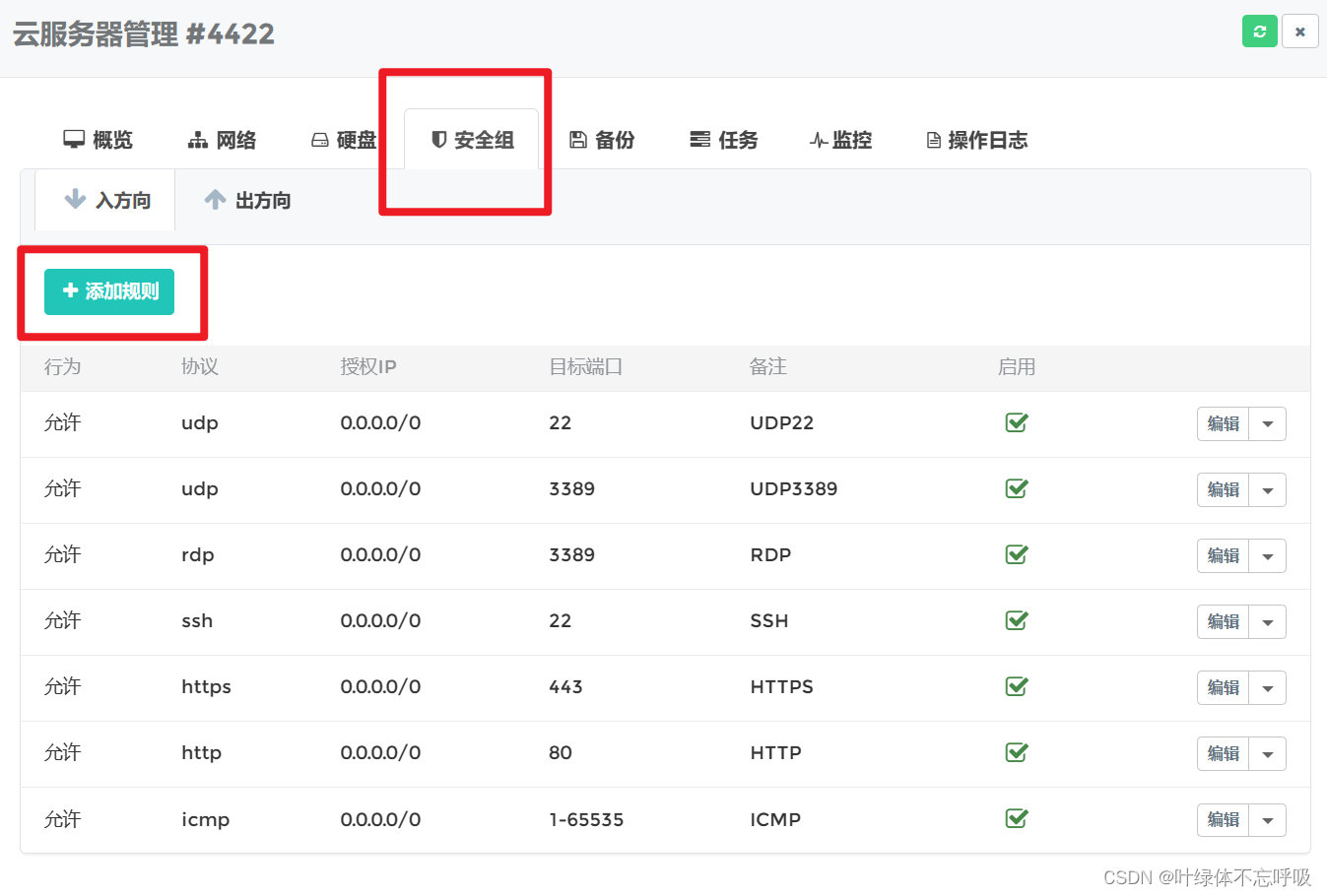This screenshot has width=1327, height=896.
Task: Open action dropdown for SSH rule
Action: 1268,621
